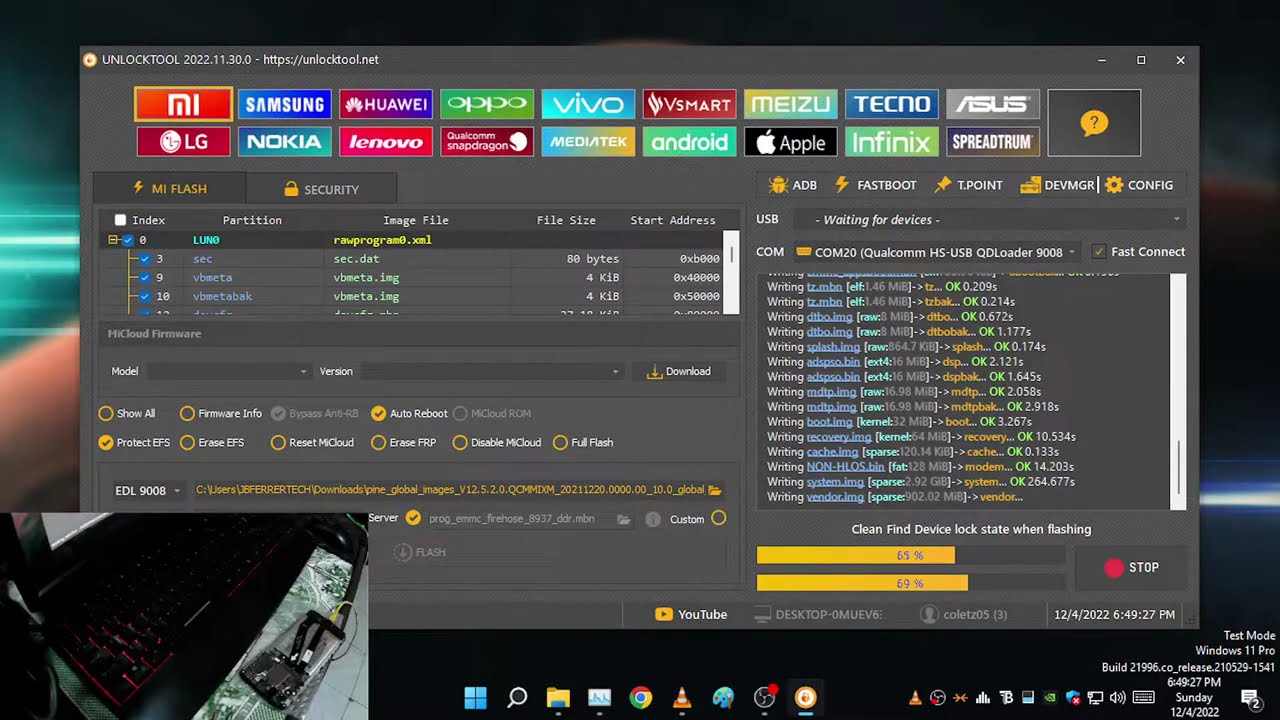Image resolution: width=1280 pixels, height=720 pixels.
Task: Select the Qualcomm Snapdragon icon
Action: tap(487, 142)
